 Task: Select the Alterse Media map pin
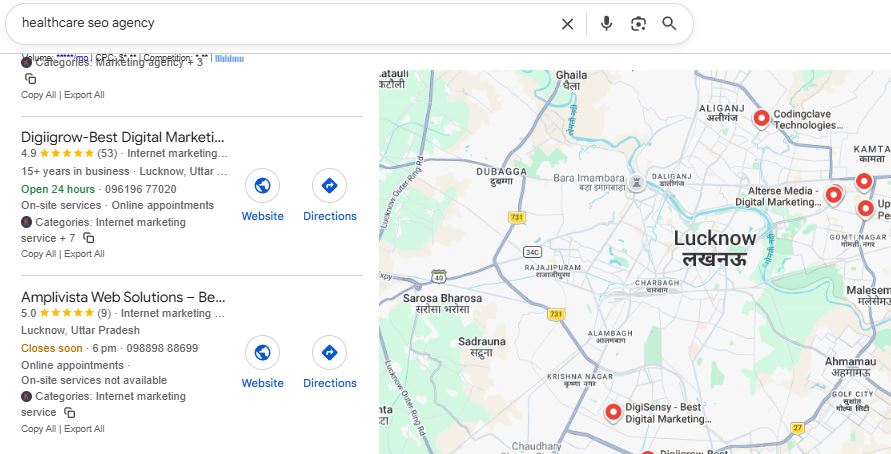click(834, 194)
